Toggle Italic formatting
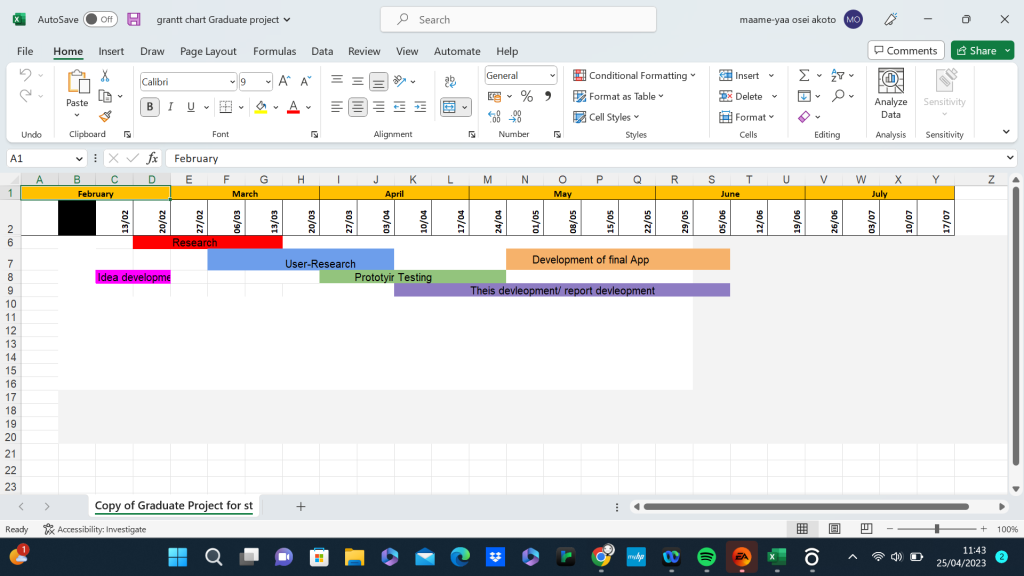Screen dimensions: 1024x576 click(170, 107)
